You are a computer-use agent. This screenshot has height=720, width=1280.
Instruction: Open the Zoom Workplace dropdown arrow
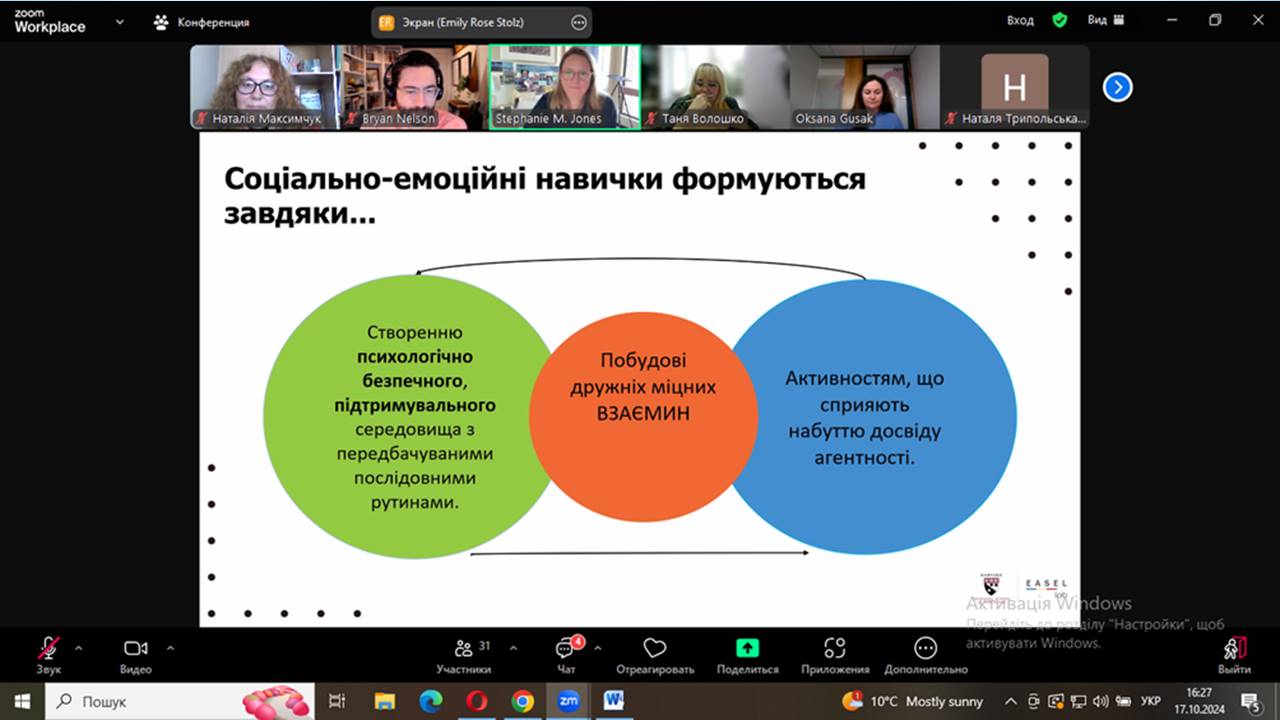pyautogui.click(x=120, y=21)
